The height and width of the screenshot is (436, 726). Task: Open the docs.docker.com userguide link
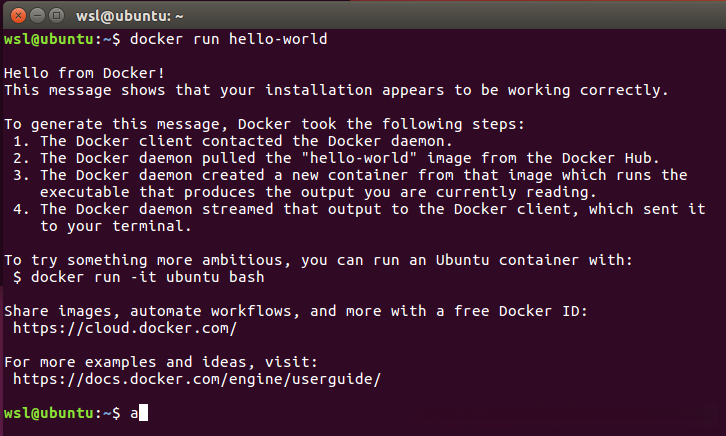coord(198,379)
